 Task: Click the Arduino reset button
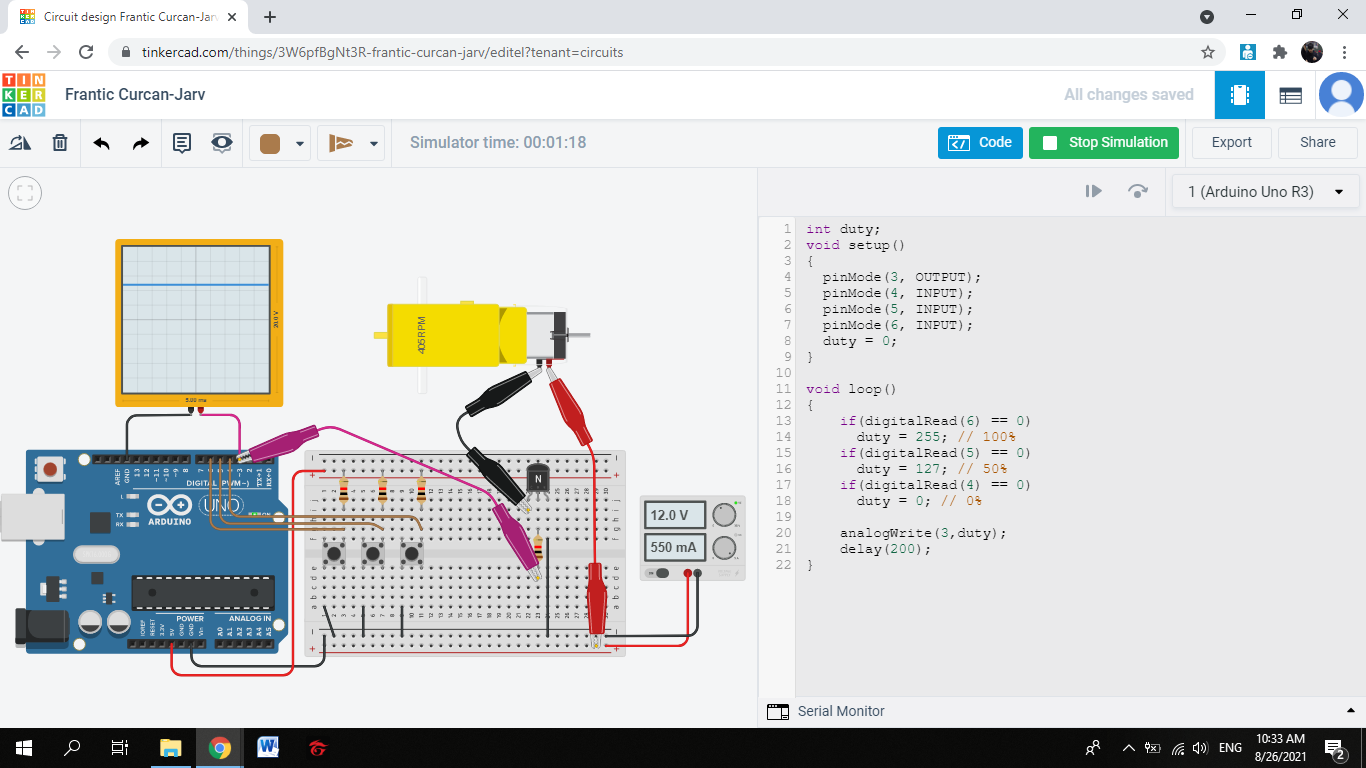tap(49, 467)
